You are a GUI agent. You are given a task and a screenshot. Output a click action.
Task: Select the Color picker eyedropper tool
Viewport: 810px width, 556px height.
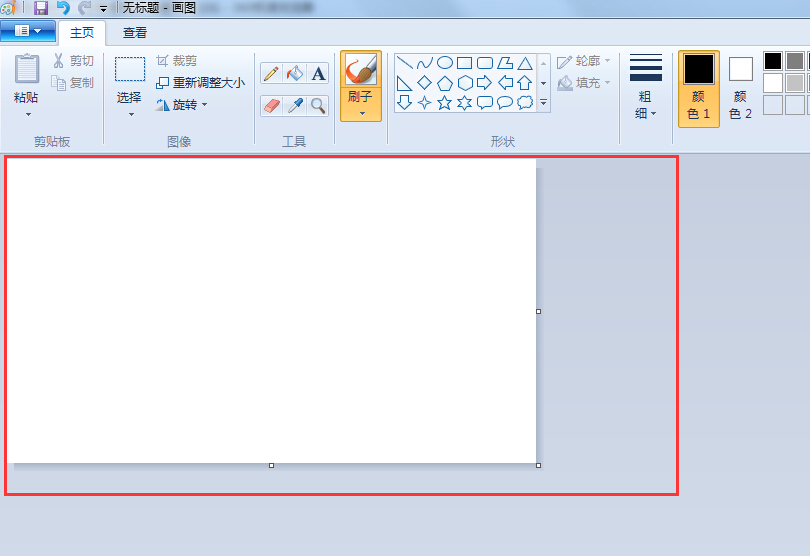[295, 106]
